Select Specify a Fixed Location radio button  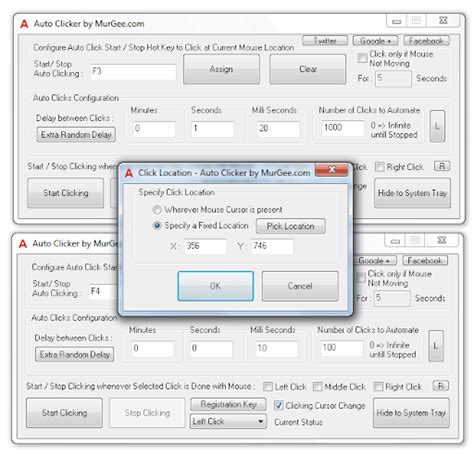(x=157, y=226)
